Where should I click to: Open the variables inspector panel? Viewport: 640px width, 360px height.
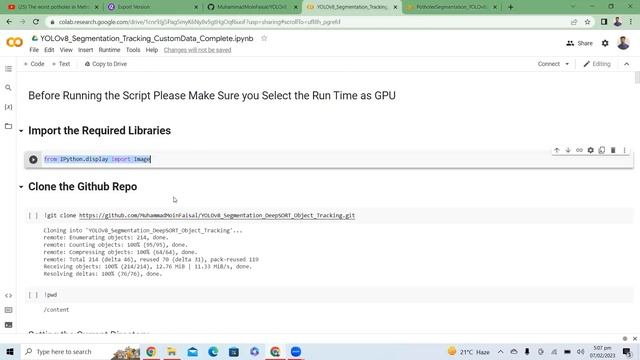(8, 107)
